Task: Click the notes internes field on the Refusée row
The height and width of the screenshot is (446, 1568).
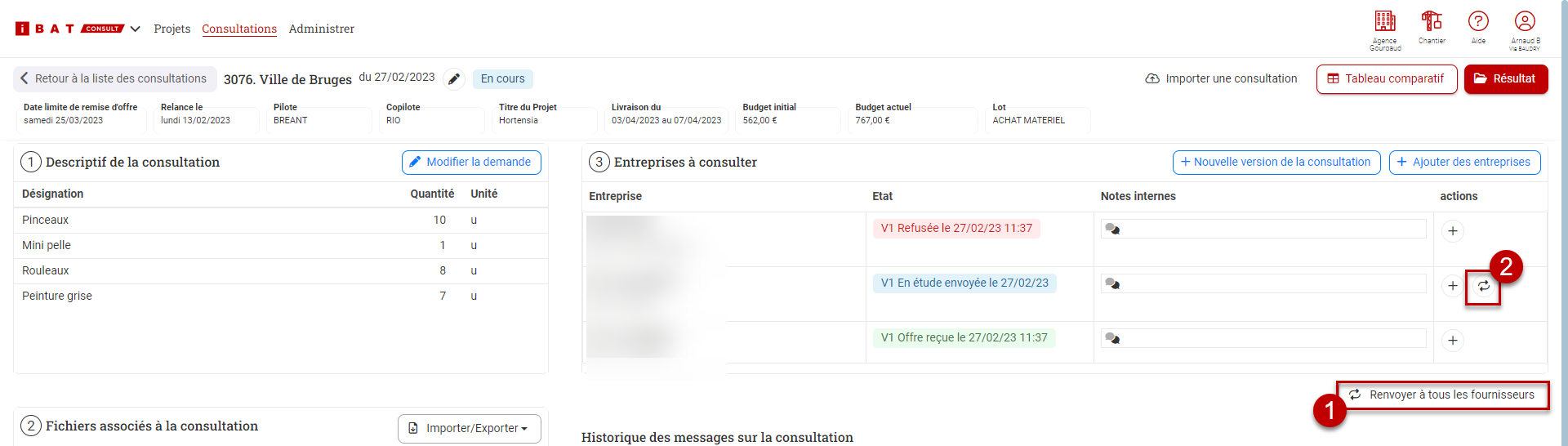Action: (1263, 229)
